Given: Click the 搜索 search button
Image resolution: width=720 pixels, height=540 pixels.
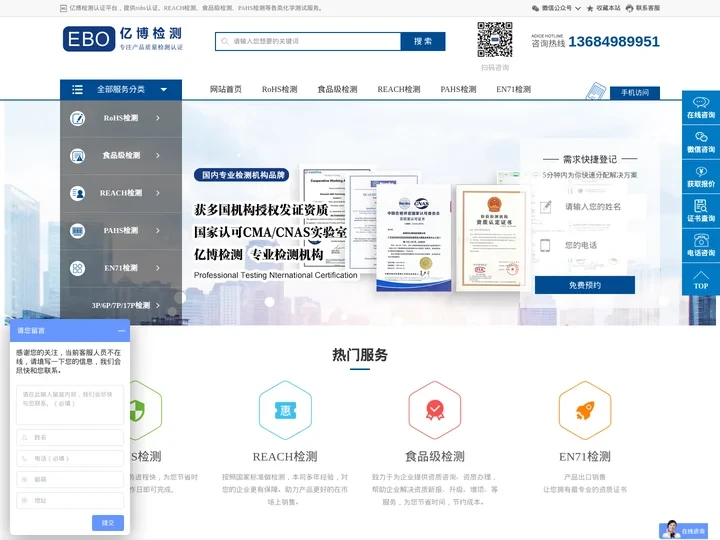Looking at the screenshot, I should click(423, 41).
